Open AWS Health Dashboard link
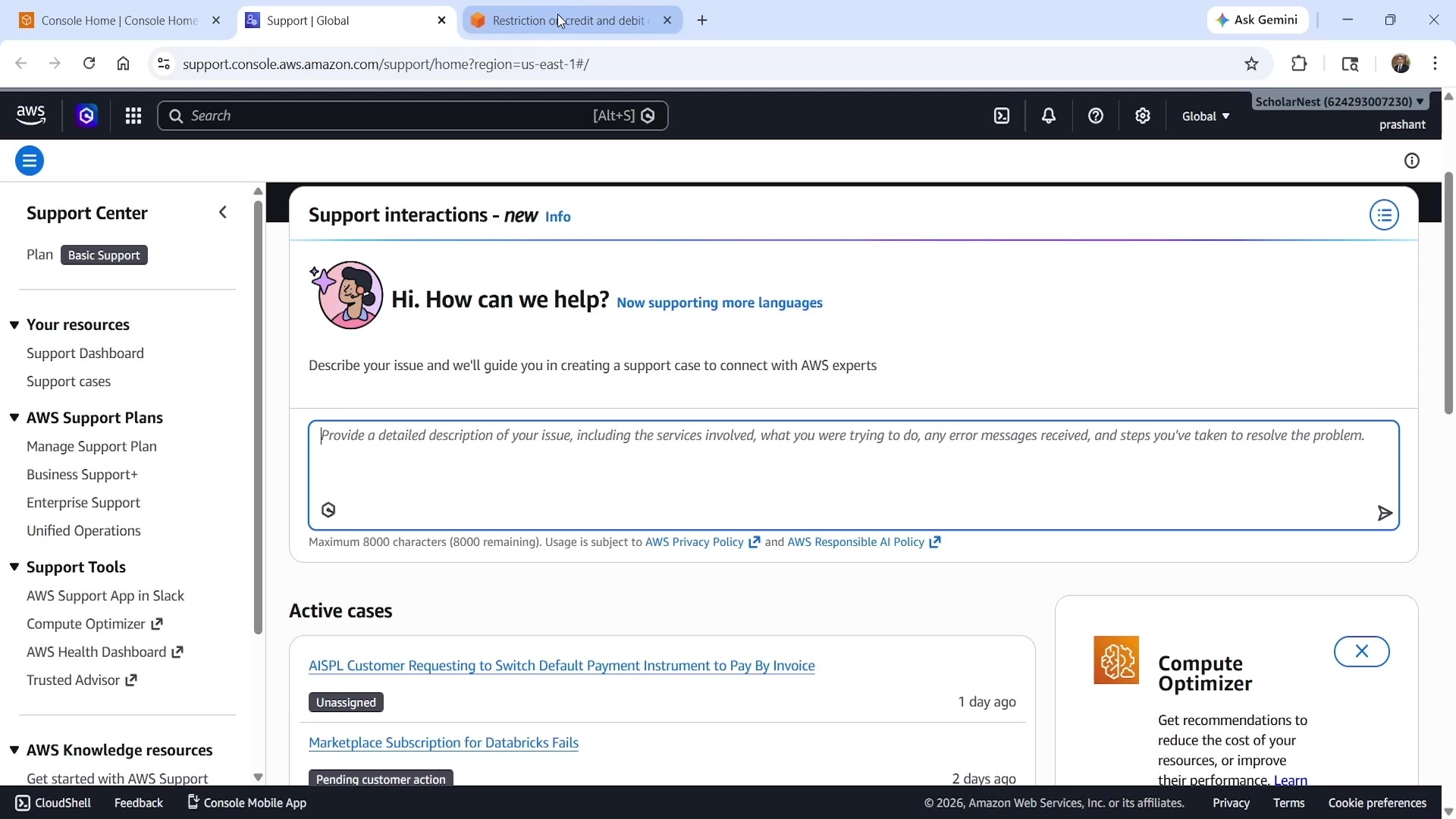The image size is (1456, 819). [x=105, y=652]
